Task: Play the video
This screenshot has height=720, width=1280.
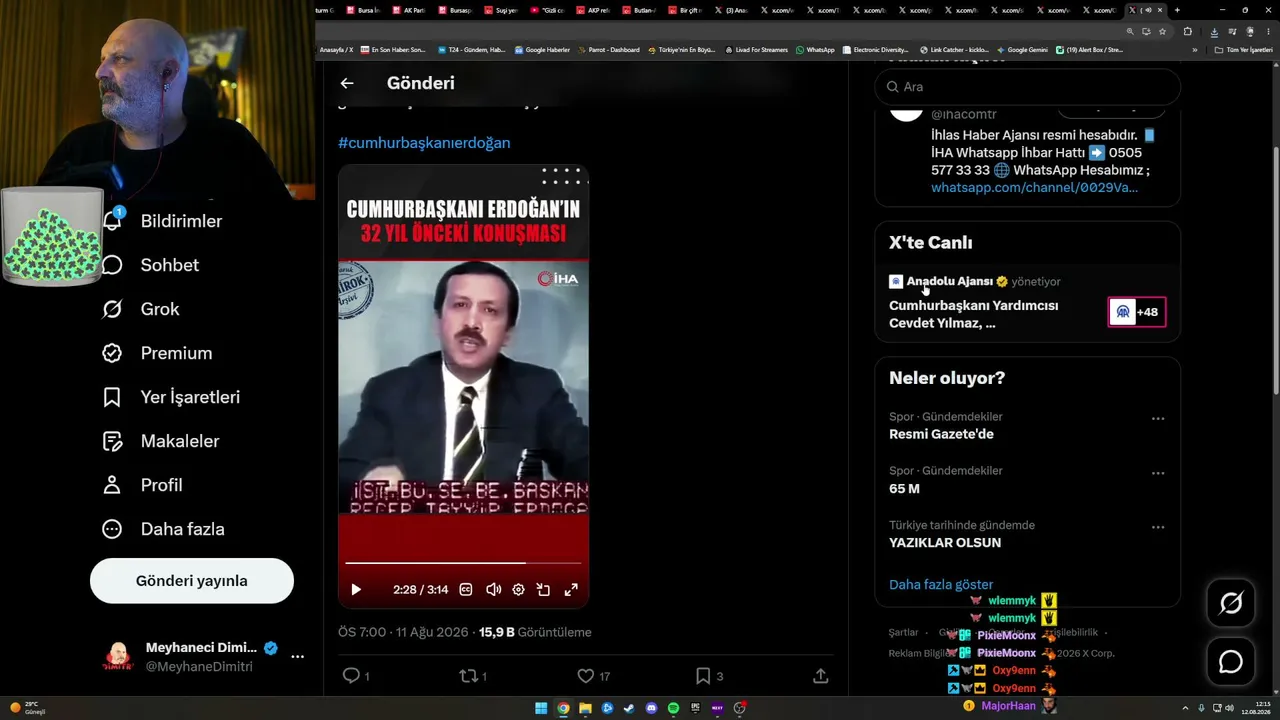Action: 356,590
